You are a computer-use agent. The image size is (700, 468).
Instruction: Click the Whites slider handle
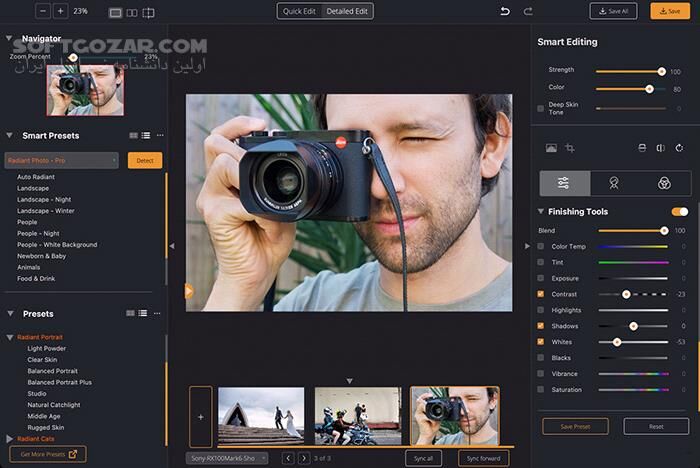[617, 342]
